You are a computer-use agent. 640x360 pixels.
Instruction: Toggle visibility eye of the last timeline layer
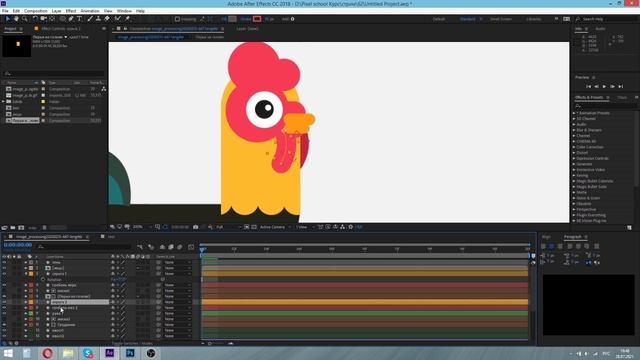(x=4, y=336)
